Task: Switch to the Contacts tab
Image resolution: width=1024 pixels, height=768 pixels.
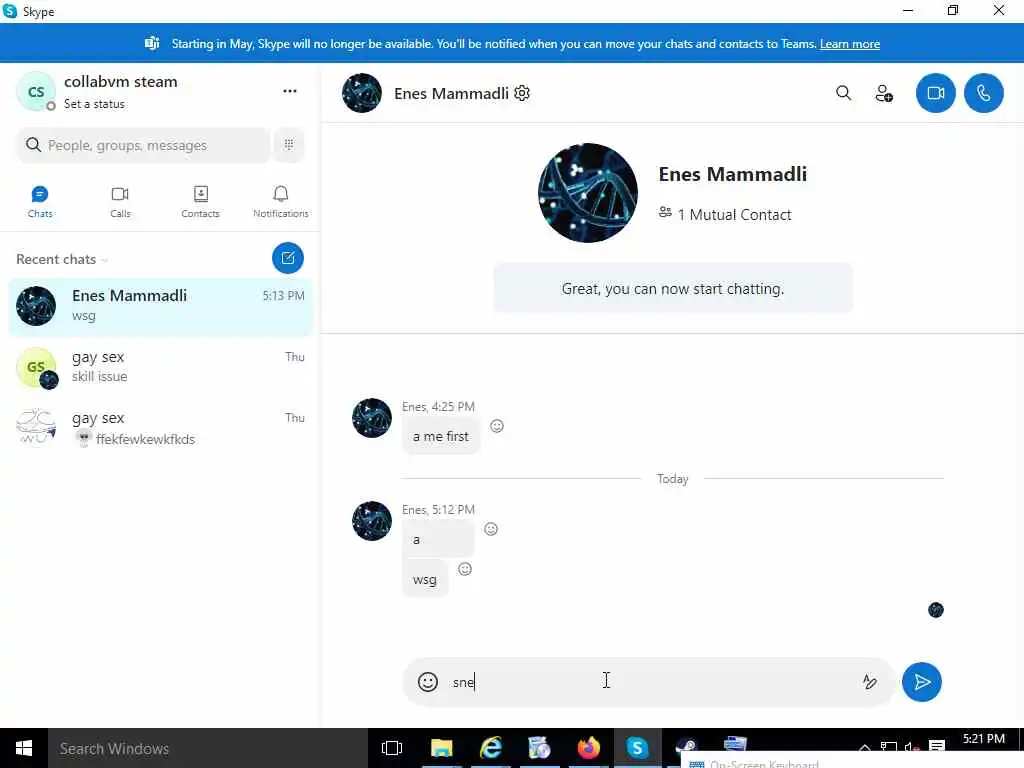Action: (200, 201)
